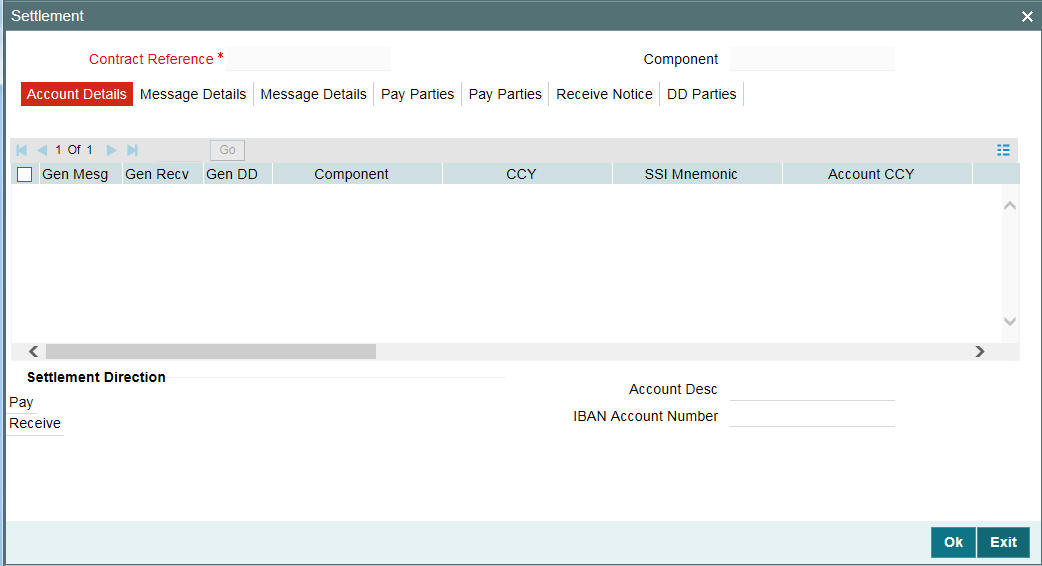Viewport: 1042px width, 566px height.
Task: Open single record view list icon
Action: [x=1003, y=150]
